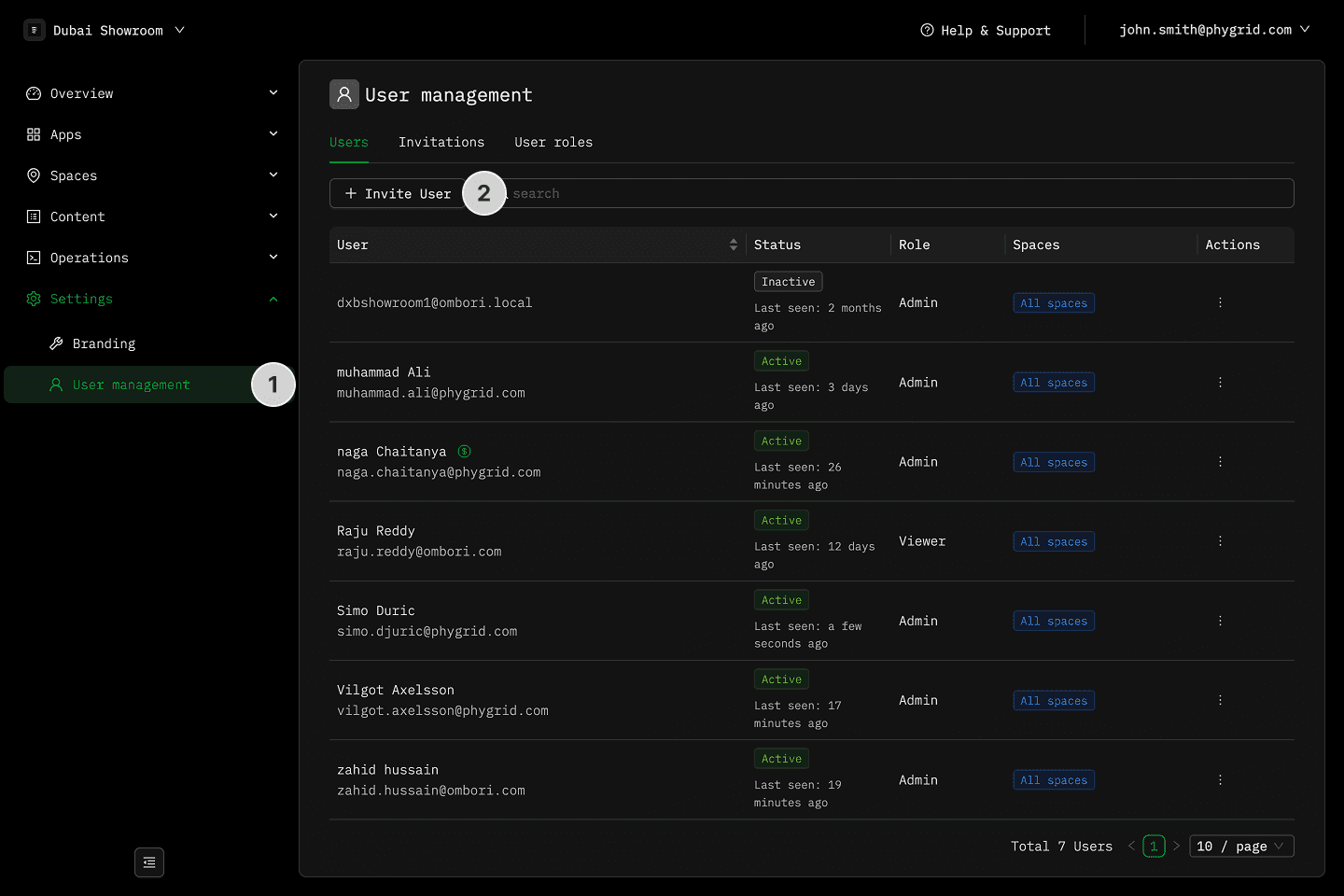Click email zahid.hussain@ombori.com
Viewport: 1344px width, 896px height.
click(x=431, y=791)
